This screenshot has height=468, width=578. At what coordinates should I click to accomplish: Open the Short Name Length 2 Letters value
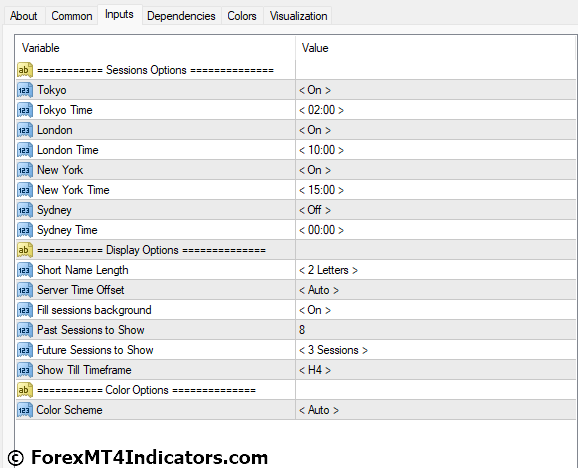[x=328, y=270]
